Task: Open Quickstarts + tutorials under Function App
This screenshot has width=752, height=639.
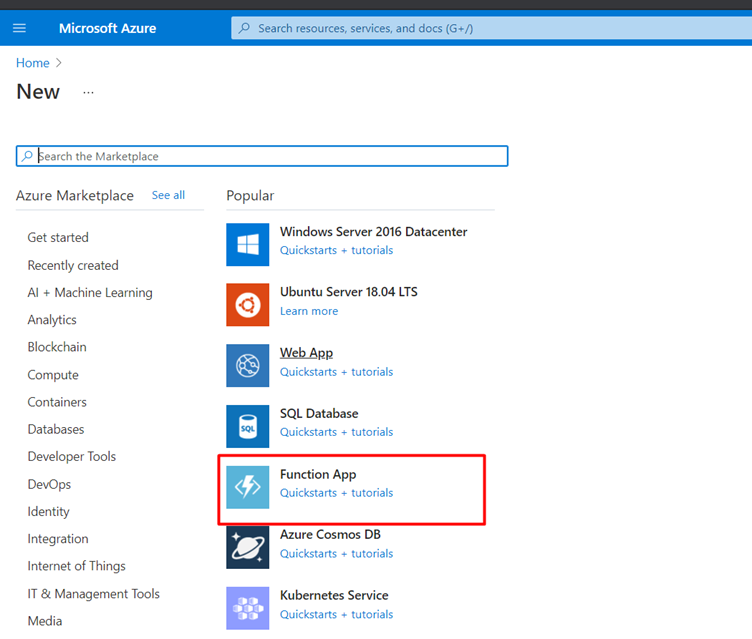Action: tap(337, 493)
